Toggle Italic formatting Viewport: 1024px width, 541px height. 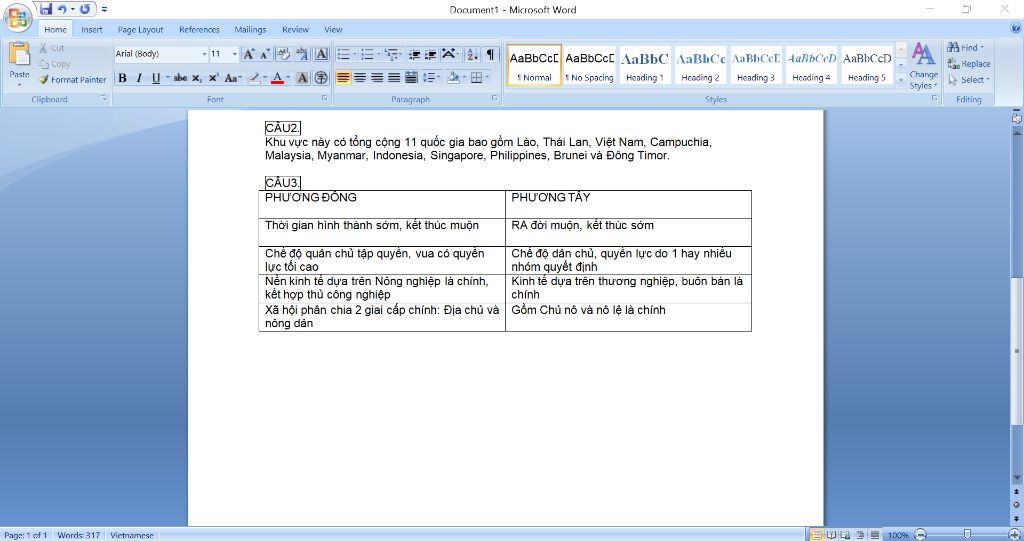tap(138, 78)
